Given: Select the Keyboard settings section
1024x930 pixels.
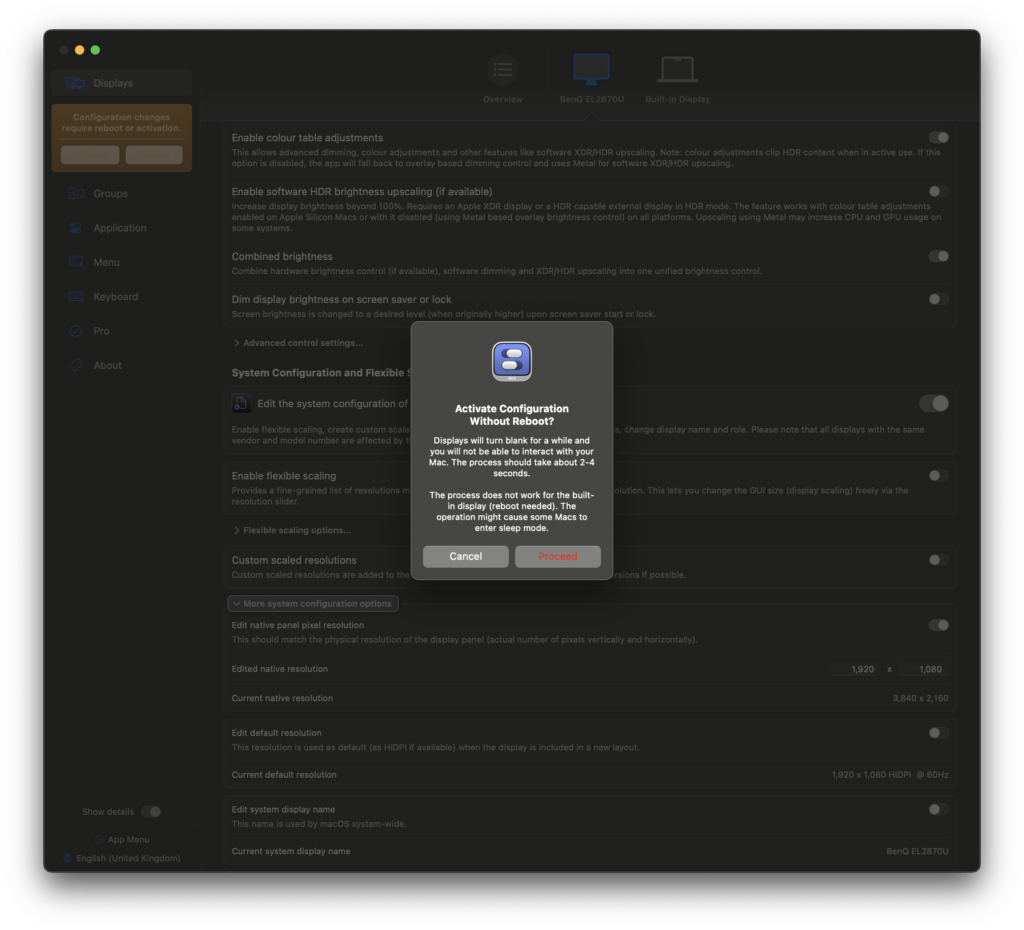Looking at the screenshot, I should pyautogui.click(x=115, y=297).
